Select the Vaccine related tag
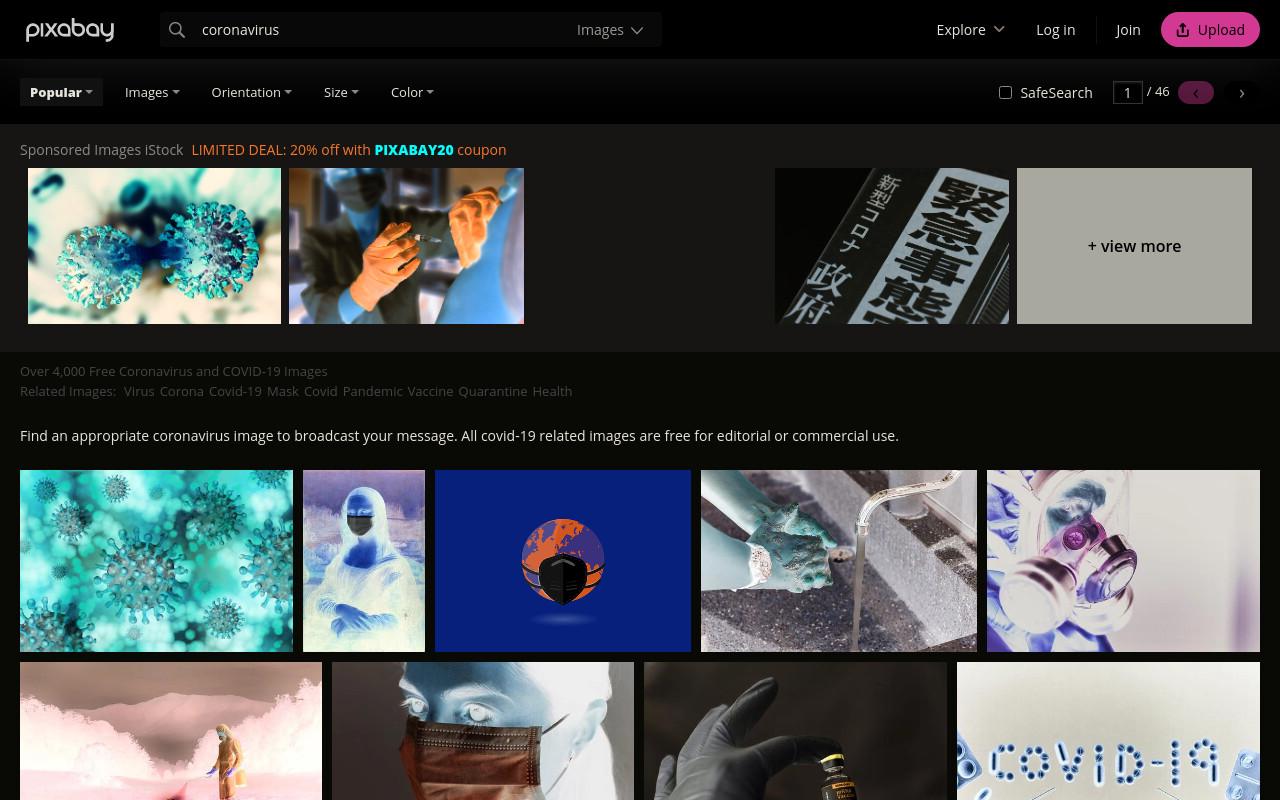Image resolution: width=1280 pixels, height=800 pixels. (430, 391)
